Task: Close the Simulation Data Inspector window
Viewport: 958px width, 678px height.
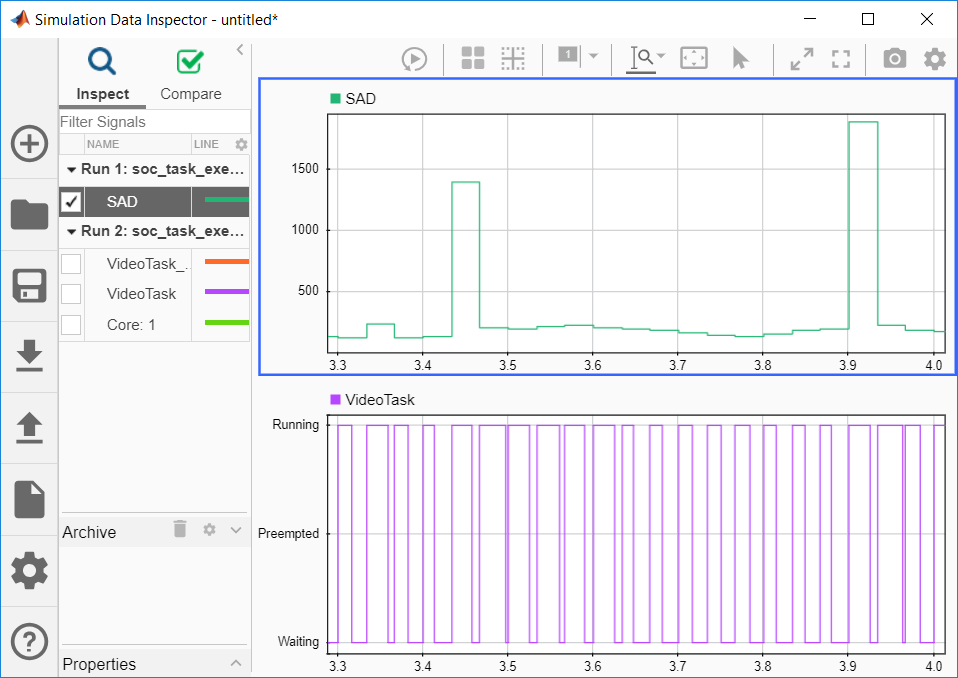Action: click(x=927, y=19)
